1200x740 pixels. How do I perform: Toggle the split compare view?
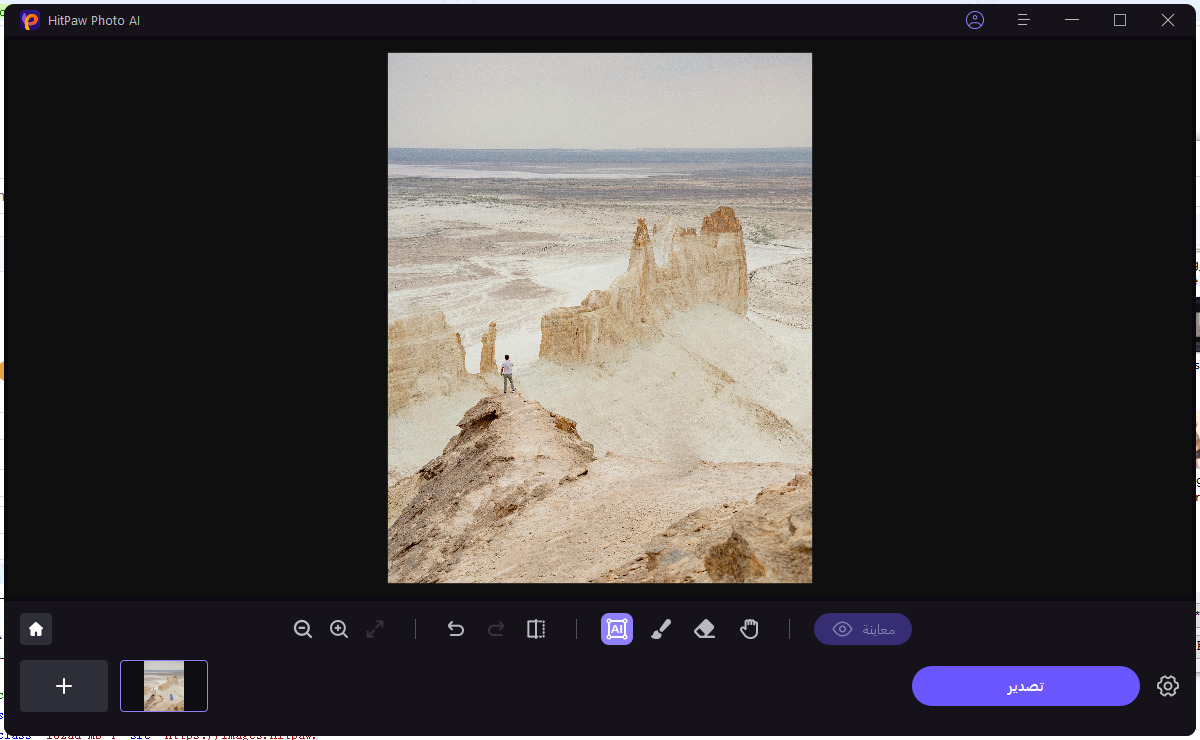point(536,629)
